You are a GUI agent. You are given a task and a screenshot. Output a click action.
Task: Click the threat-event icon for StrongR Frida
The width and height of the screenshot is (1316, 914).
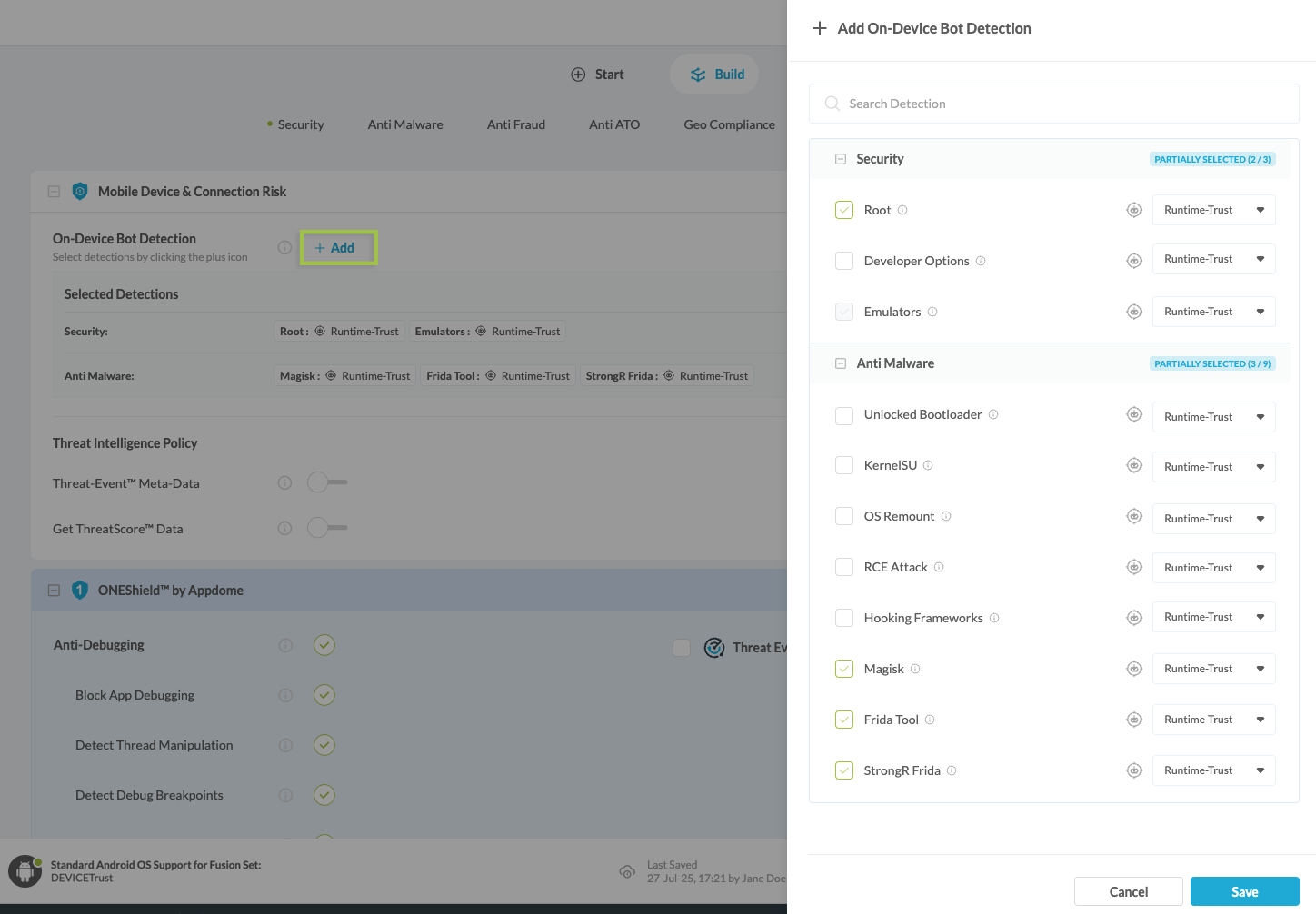(1133, 770)
